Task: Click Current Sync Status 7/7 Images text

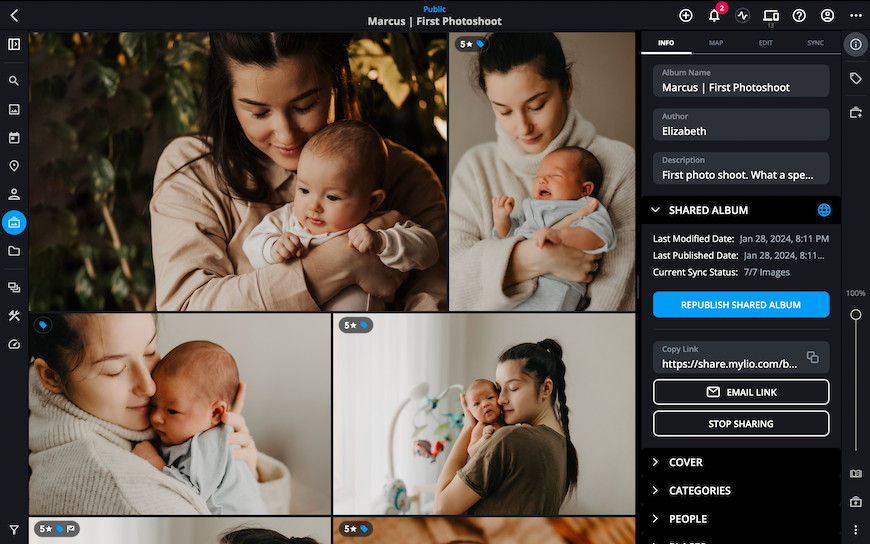Action: click(721, 272)
